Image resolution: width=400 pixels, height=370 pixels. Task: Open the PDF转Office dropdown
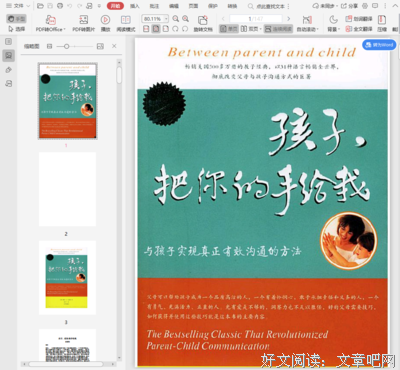(x=51, y=24)
